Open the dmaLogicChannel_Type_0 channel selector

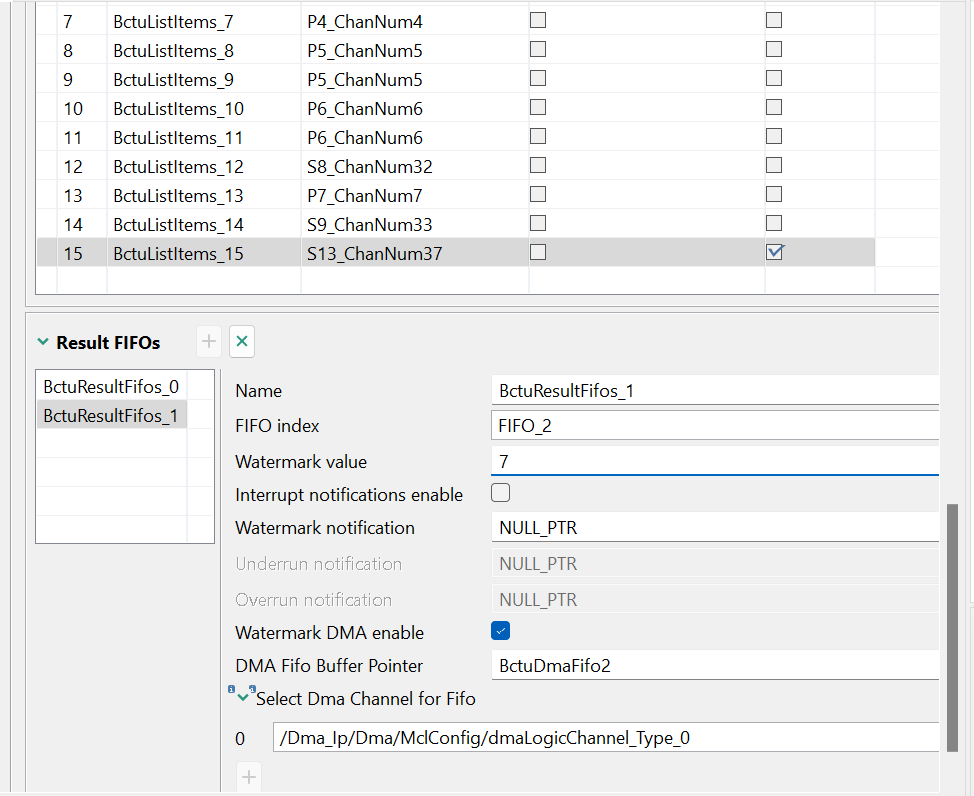click(606, 738)
